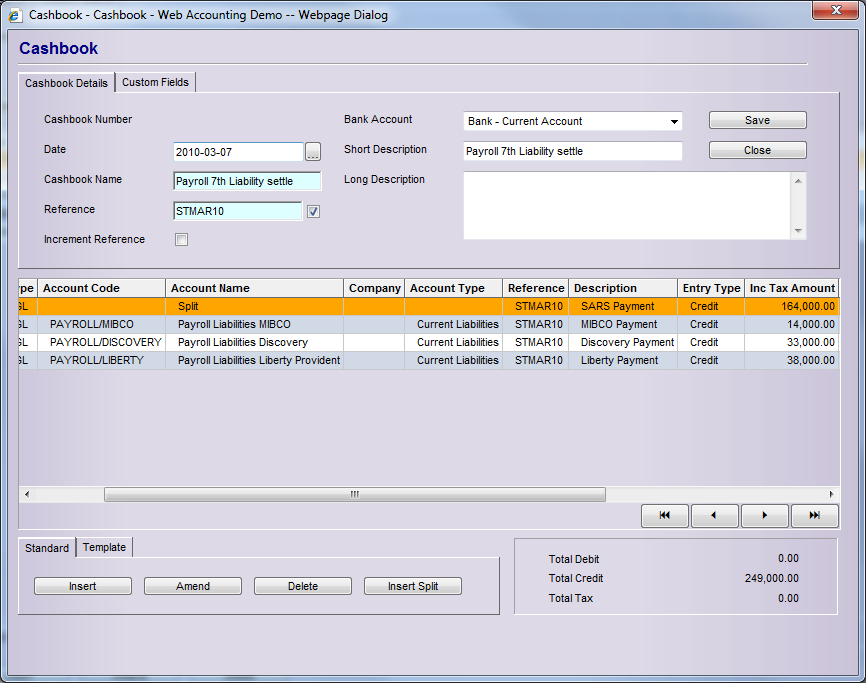Enable the Increment Reference checkbox
The image size is (866, 683).
pyautogui.click(x=181, y=240)
